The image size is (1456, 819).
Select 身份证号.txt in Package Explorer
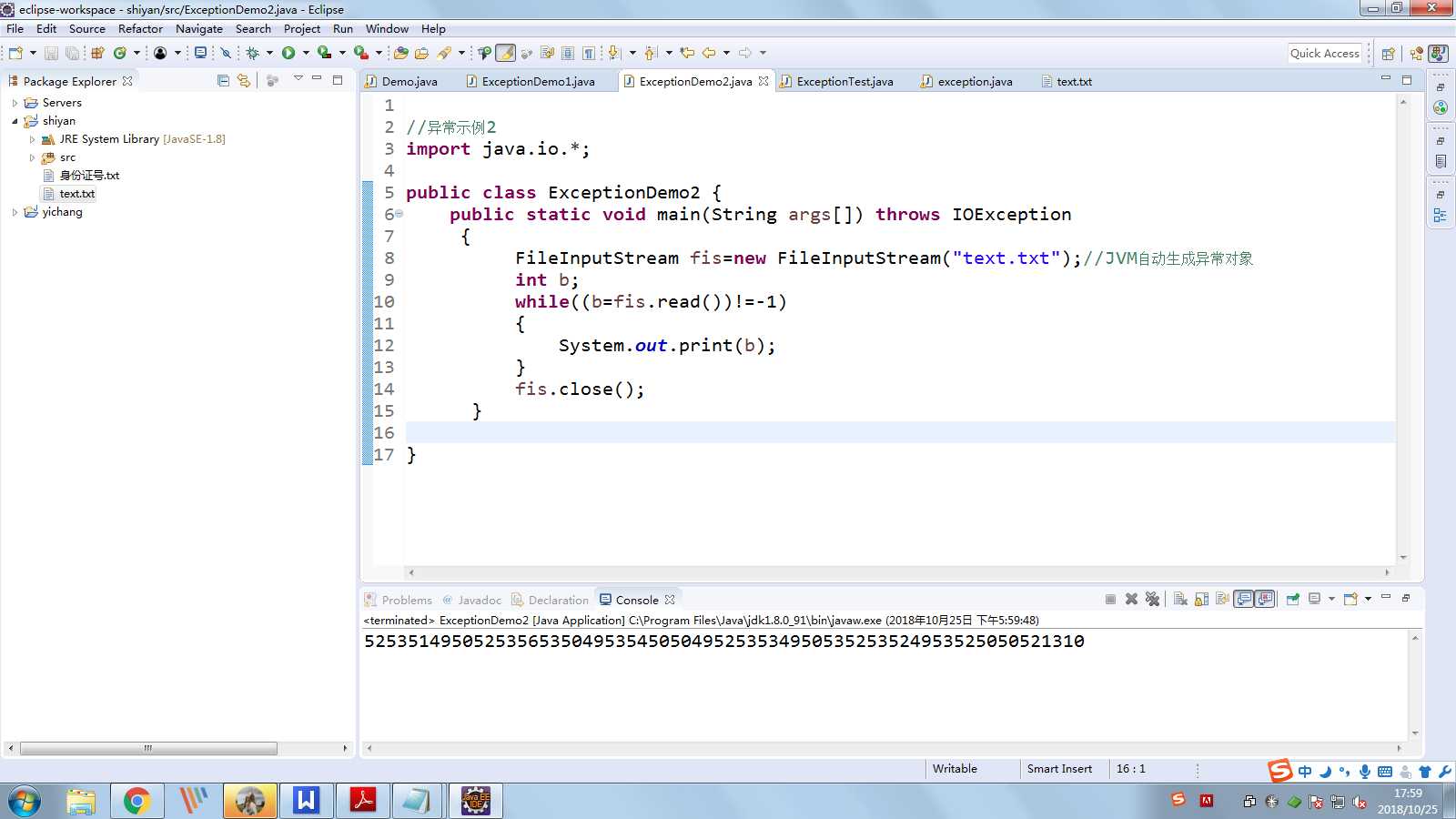89,176
